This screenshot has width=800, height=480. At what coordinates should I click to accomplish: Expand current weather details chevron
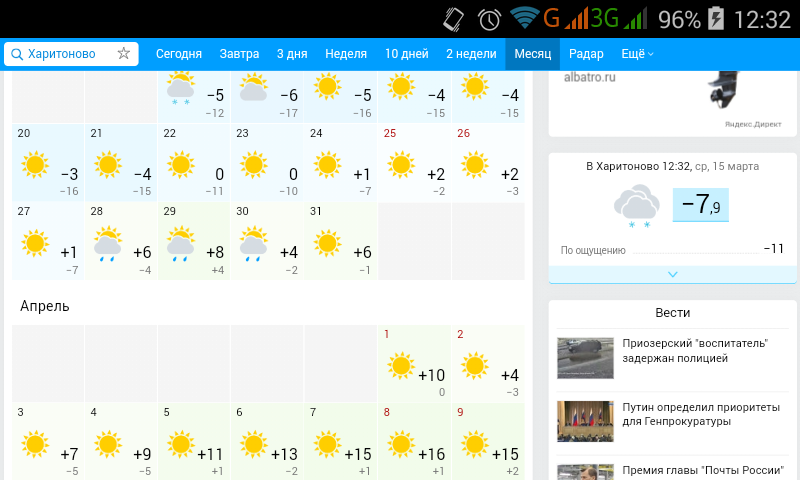point(672,274)
